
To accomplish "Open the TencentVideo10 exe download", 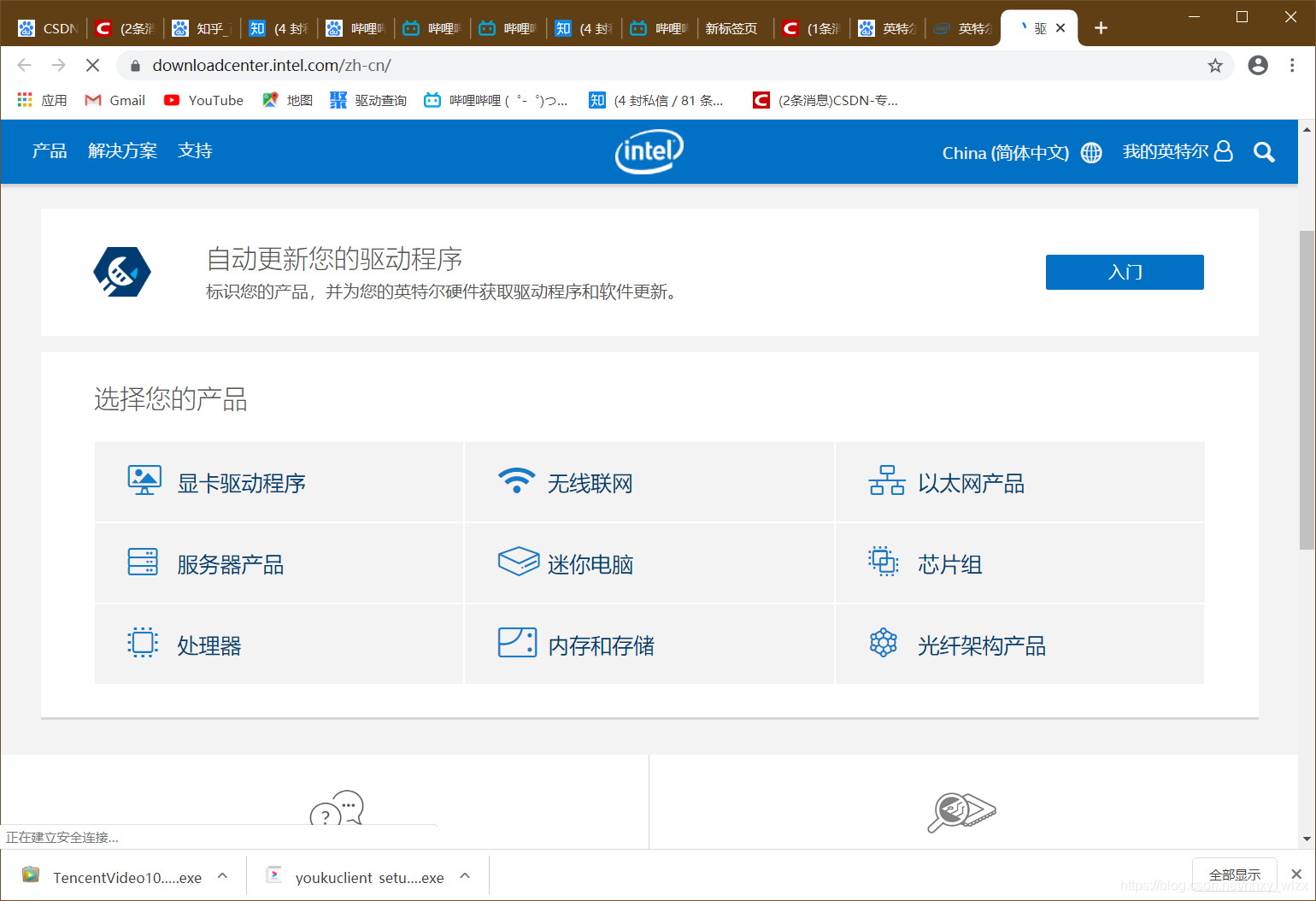I will pos(113,877).
